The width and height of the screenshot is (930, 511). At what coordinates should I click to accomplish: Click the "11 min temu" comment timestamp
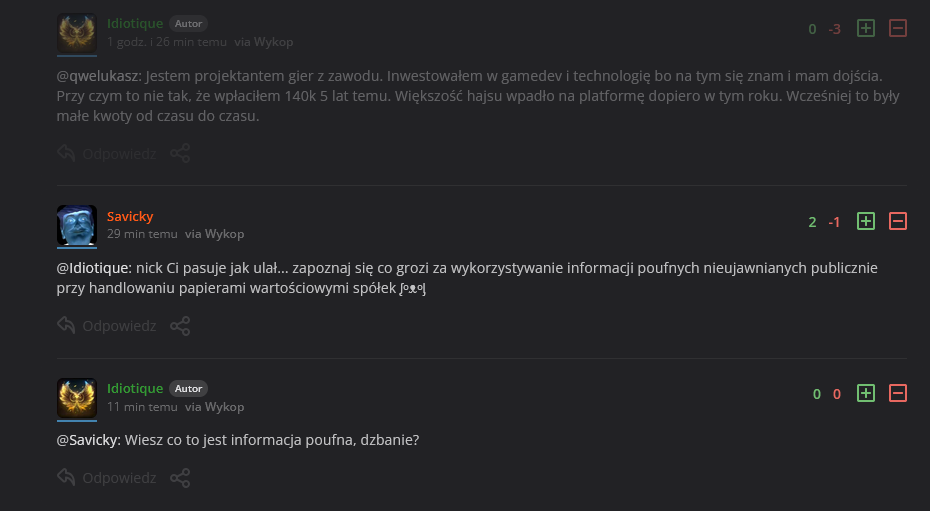point(142,407)
